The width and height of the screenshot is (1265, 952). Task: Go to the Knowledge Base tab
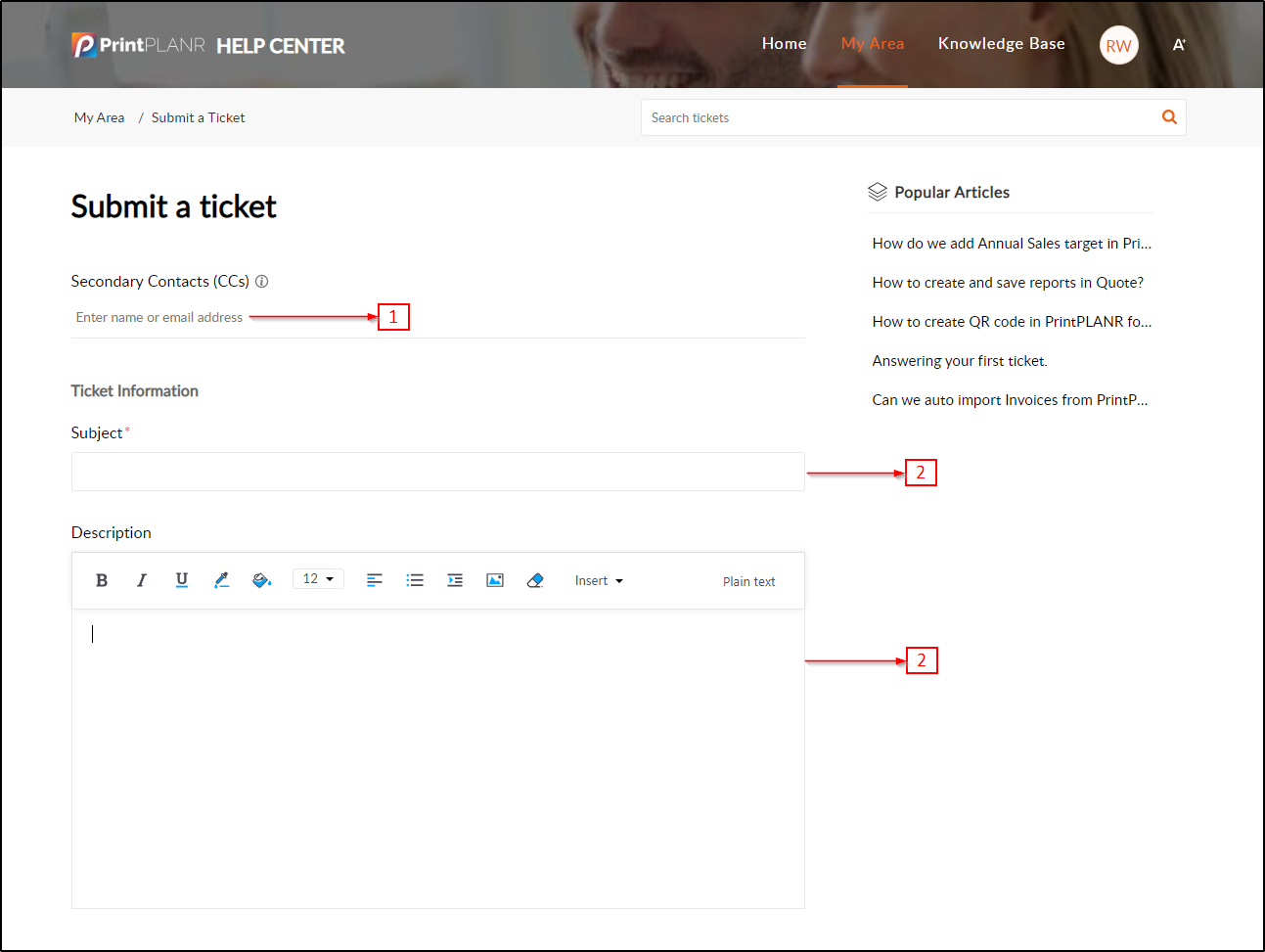pos(1001,44)
